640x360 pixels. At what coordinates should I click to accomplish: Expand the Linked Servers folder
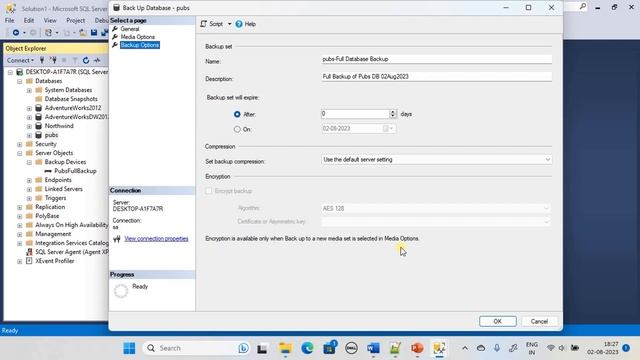[x=29, y=189]
